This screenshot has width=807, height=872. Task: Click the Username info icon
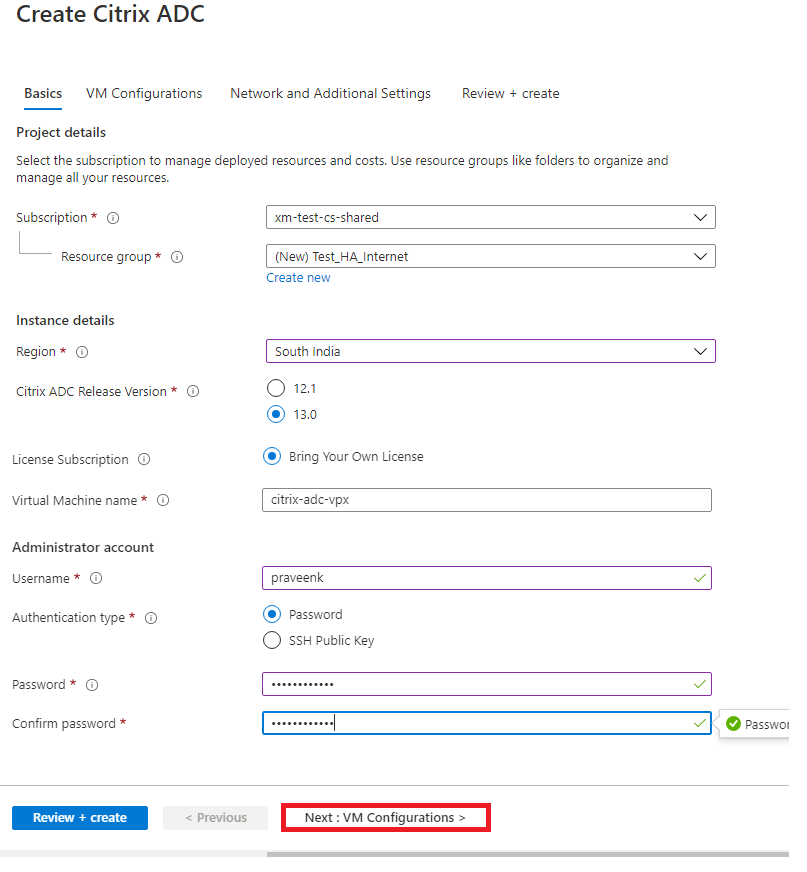coord(96,578)
